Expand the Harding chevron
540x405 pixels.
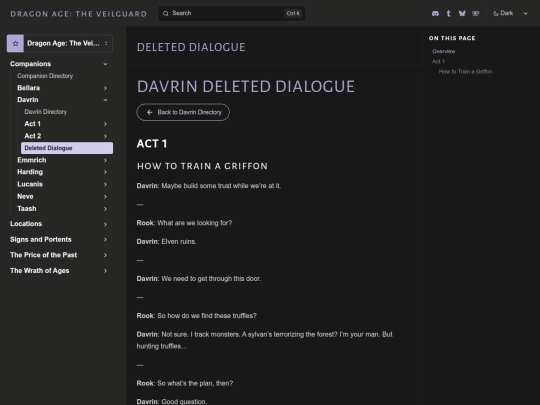[105, 172]
